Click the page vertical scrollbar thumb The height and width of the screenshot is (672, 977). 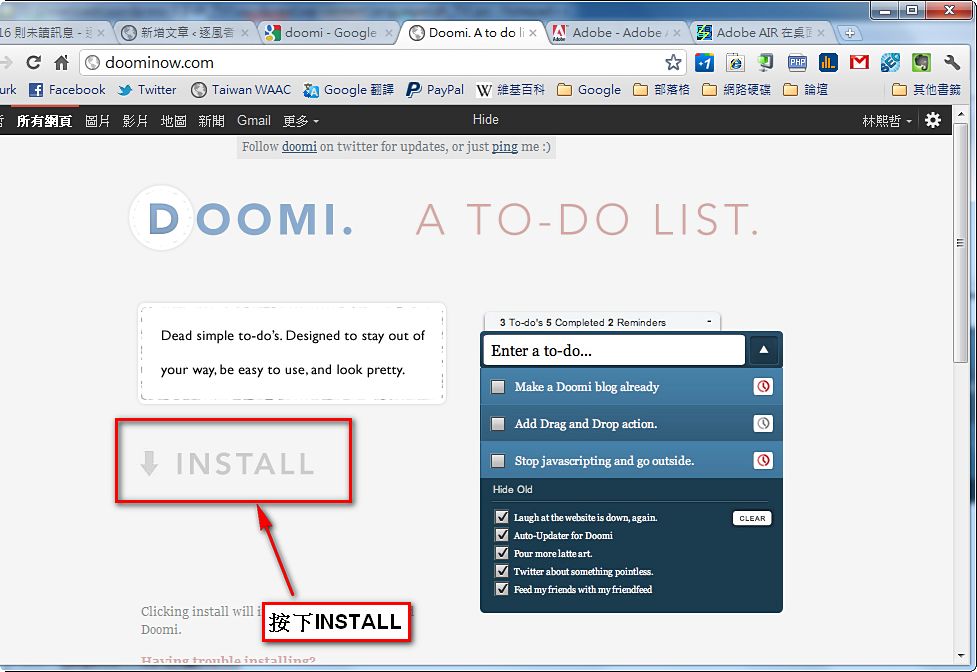point(960,243)
